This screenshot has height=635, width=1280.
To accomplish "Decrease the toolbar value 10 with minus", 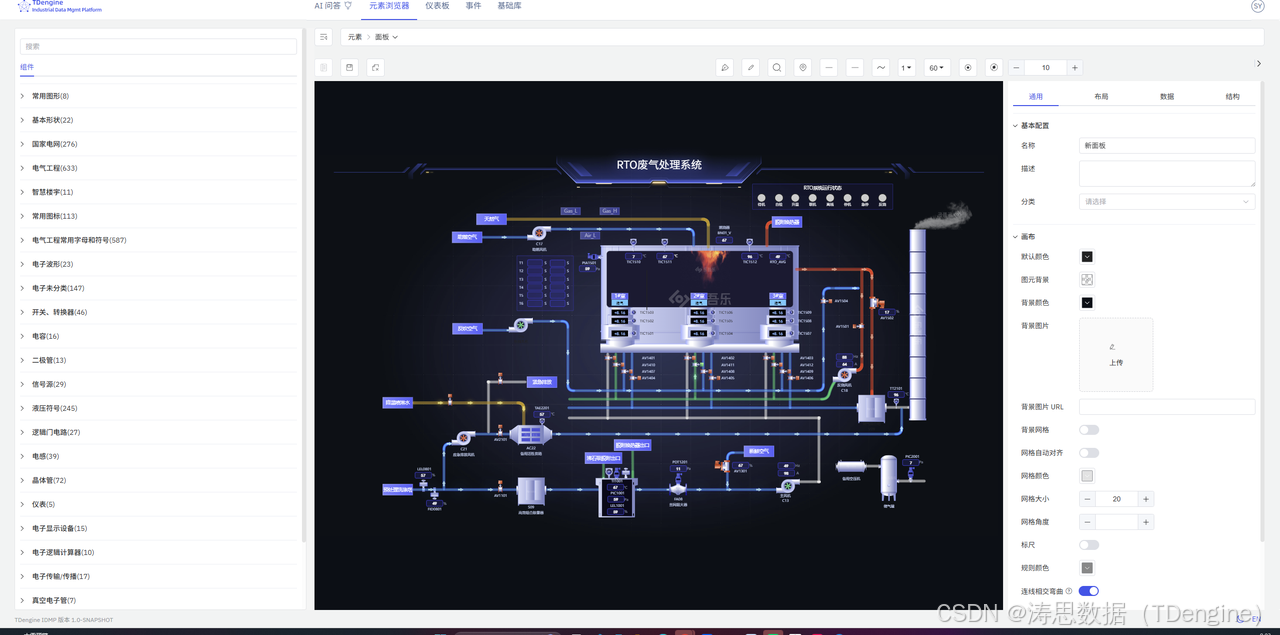I will tap(1016, 68).
